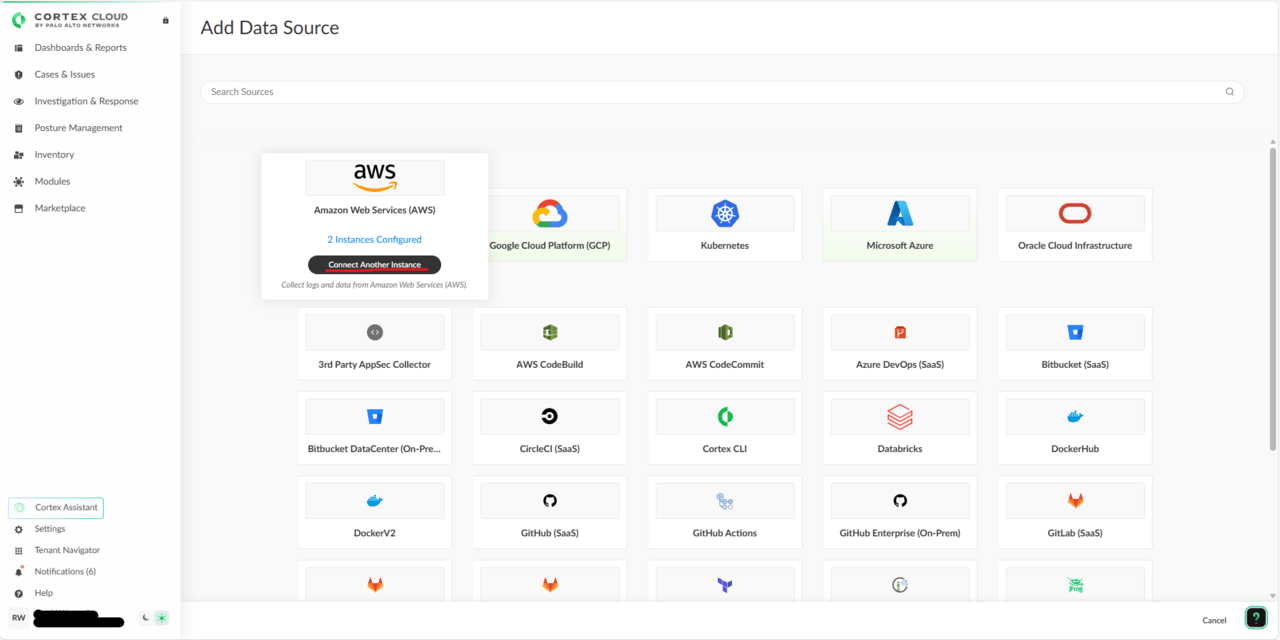1280x640 pixels.
Task: Open the Modules section
Action: pos(52,182)
